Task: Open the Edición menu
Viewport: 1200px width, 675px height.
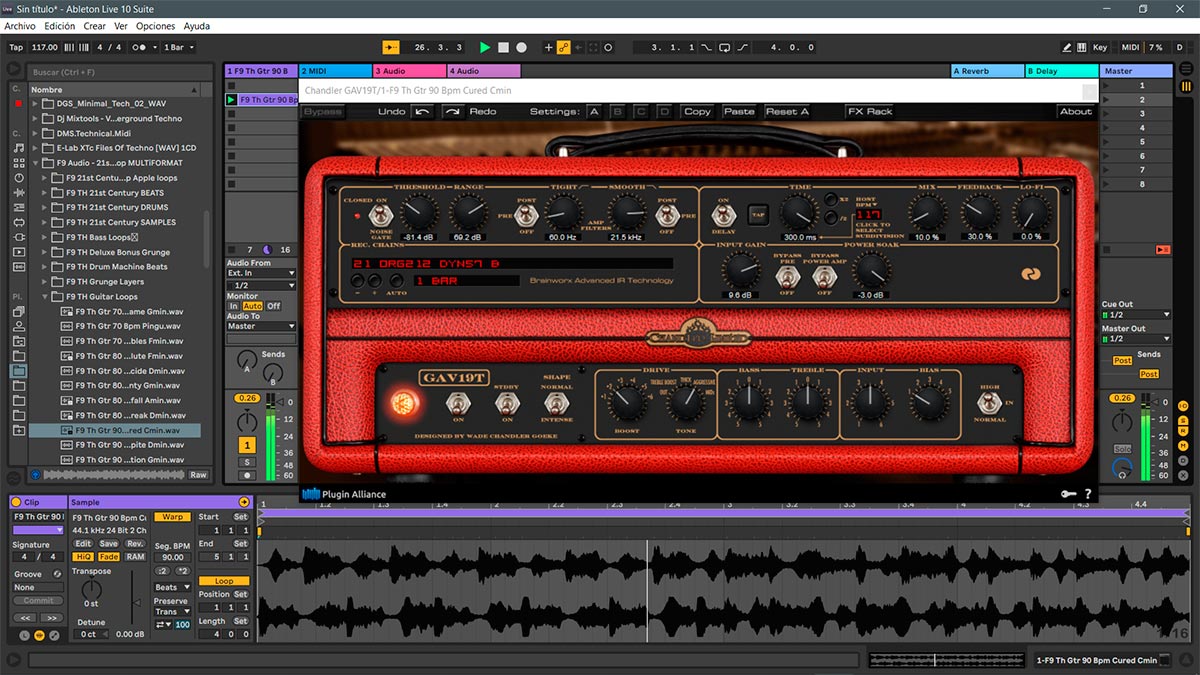Action: point(59,26)
